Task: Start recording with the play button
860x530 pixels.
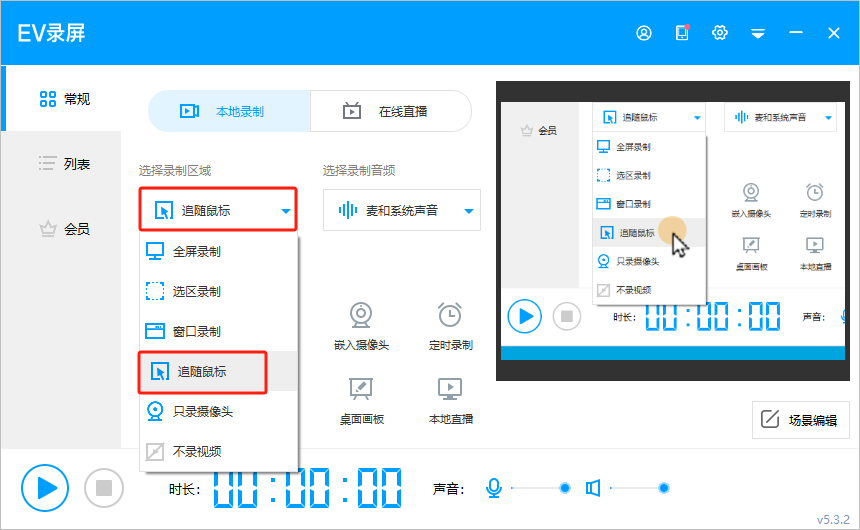Action: 45,488
